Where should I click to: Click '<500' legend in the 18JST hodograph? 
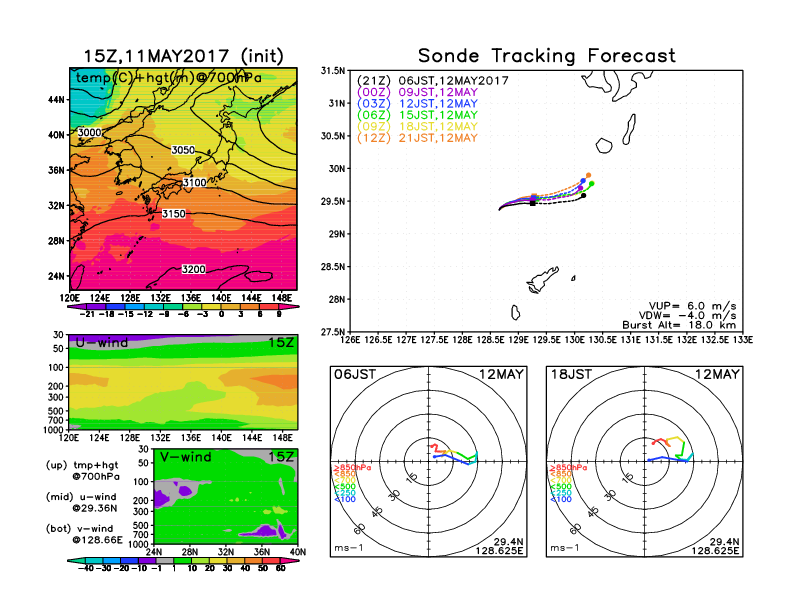pyautogui.click(x=561, y=487)
